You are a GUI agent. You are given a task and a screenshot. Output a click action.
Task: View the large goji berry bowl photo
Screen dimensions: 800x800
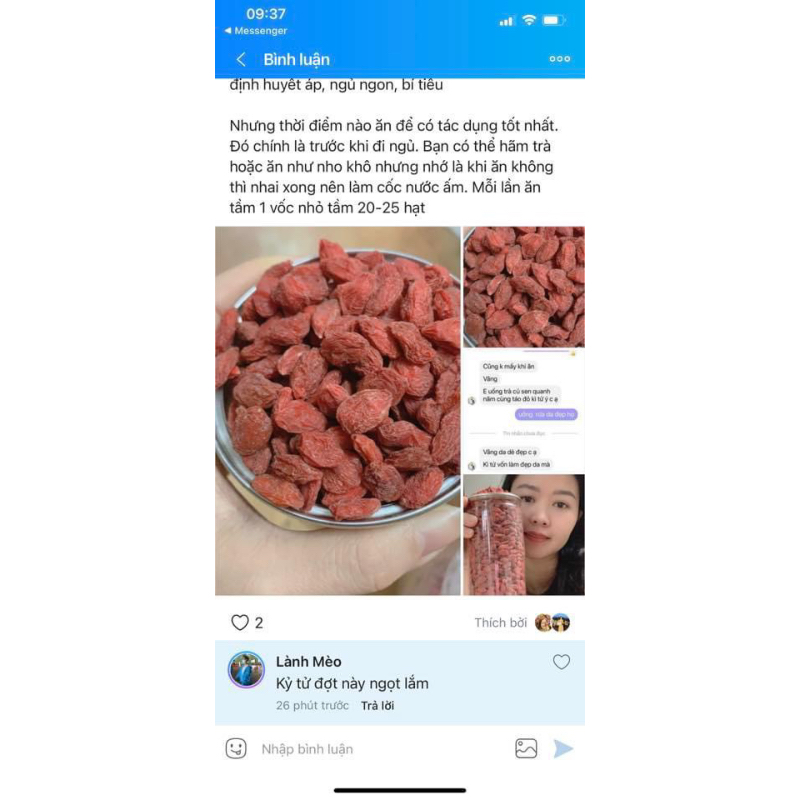click(x=338, y=411)
